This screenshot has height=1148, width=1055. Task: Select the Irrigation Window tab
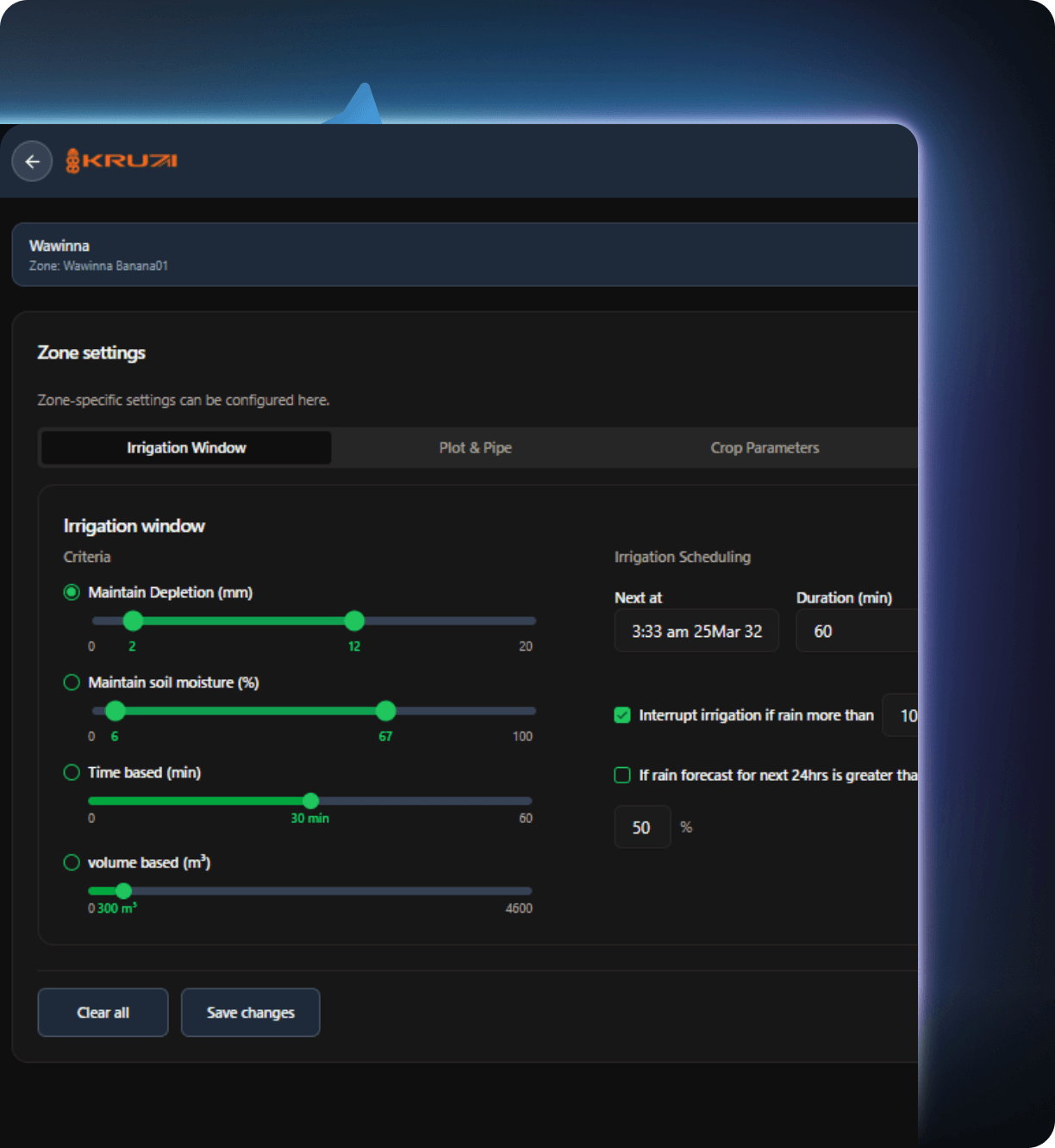tap(186, 448)
